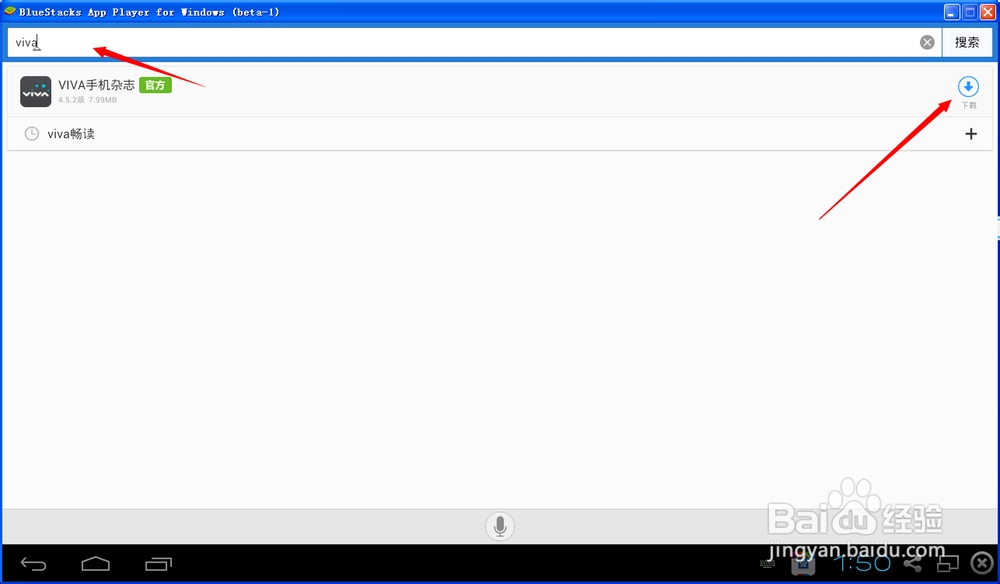The image size is (1000, 584).
Task: Minimize the BlueStacks window
Action: pos(952,12)
